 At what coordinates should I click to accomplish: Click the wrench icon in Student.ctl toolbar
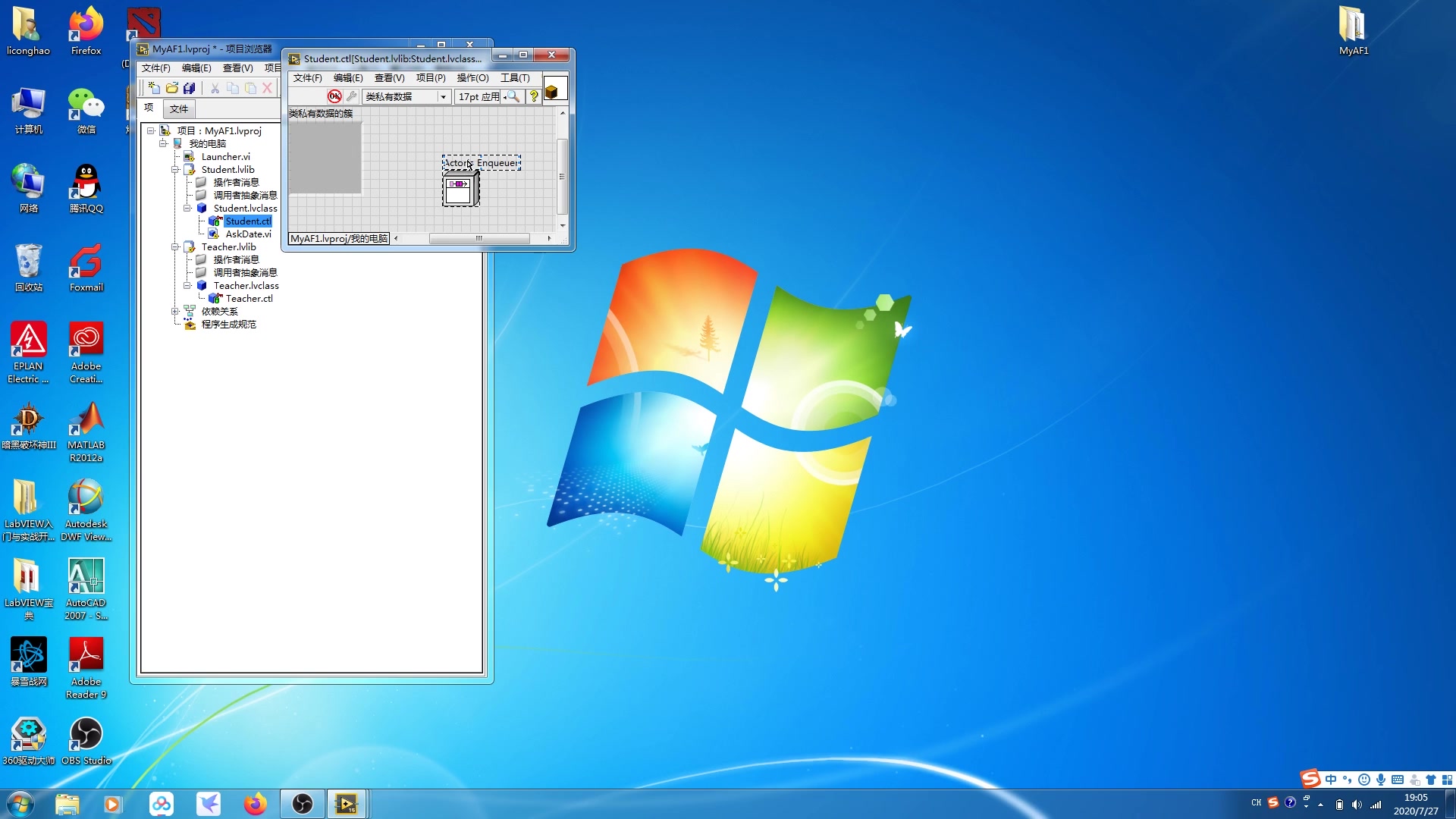coord(352,96)
